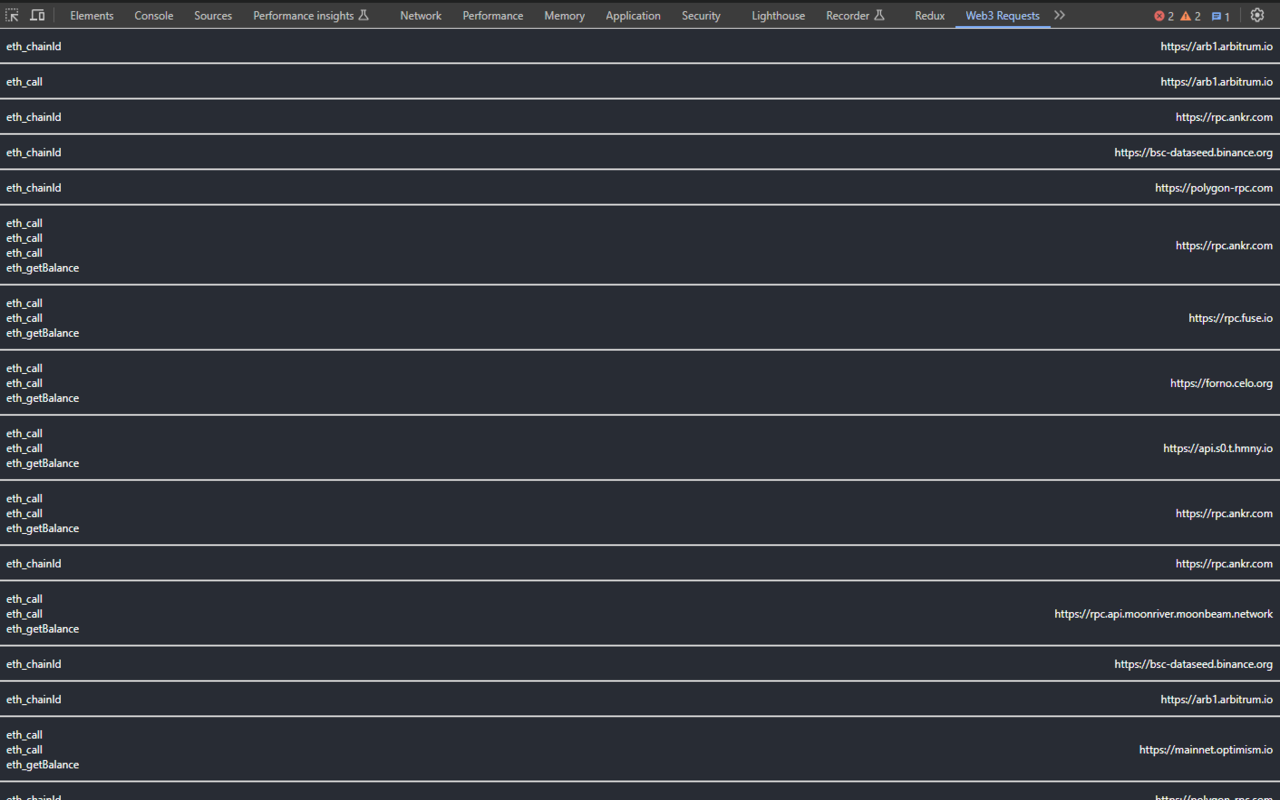The height and width of the screenshot is (800, 1280).
Task: Click the https://rpc.fuse.io link
Action: (1231, 318)
